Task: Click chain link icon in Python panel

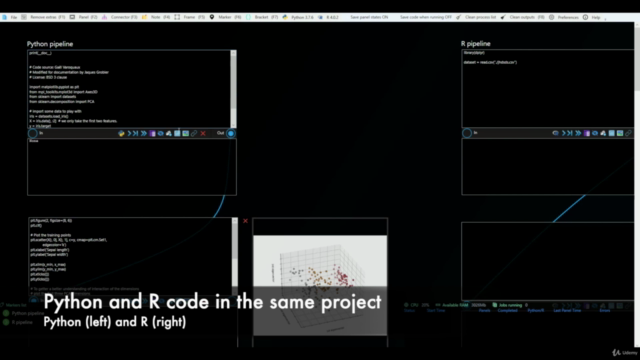Action: 194,133
